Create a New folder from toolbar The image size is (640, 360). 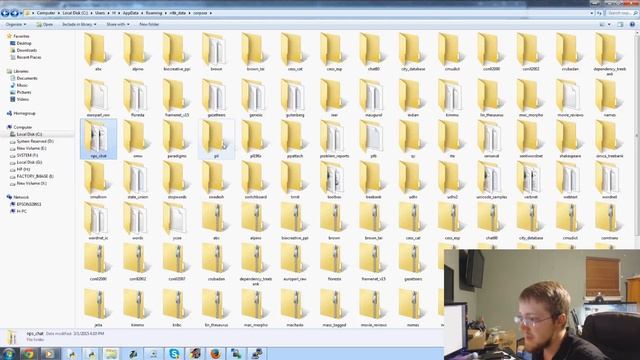pyautogui.click(x=149, y=24)
